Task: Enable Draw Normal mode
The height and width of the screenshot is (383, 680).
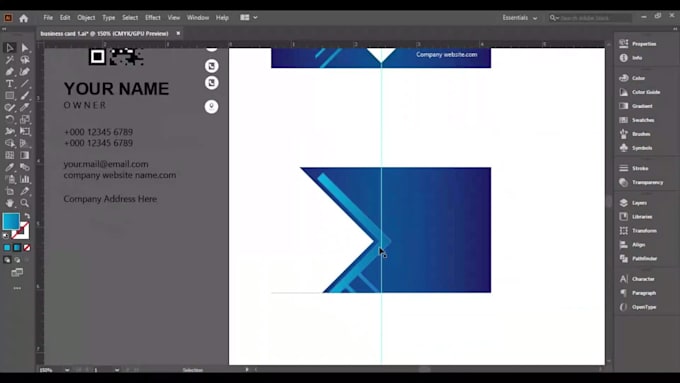Action: coord(7,260)
